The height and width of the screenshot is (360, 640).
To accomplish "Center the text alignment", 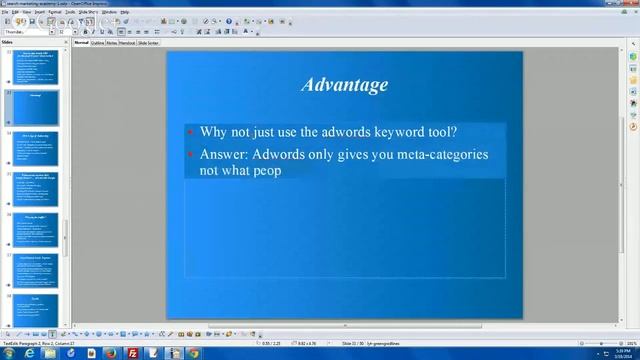I will (x=130, y=32).
